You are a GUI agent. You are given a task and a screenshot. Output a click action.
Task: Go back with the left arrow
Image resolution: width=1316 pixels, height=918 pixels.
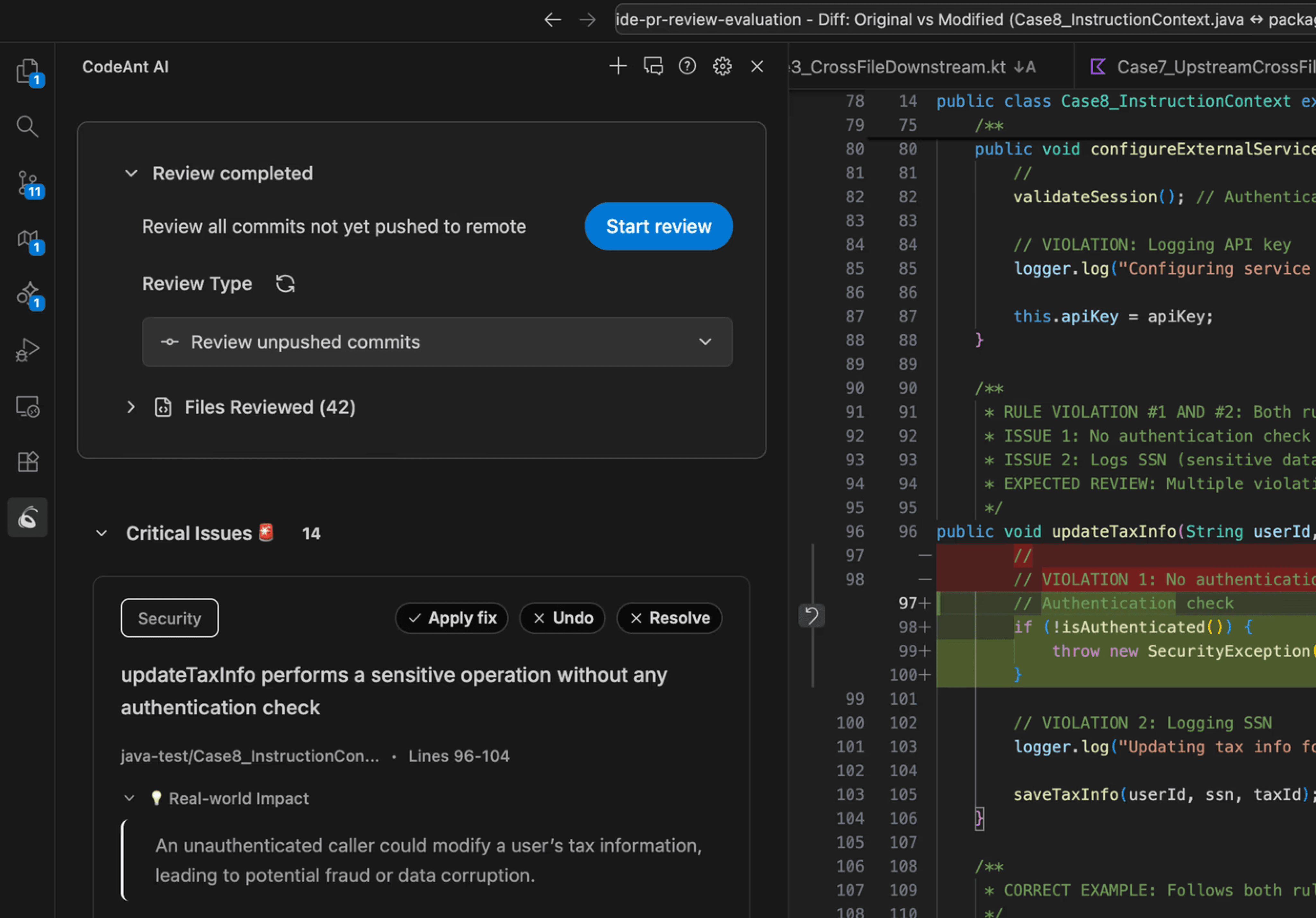click(x=553, y=20)
